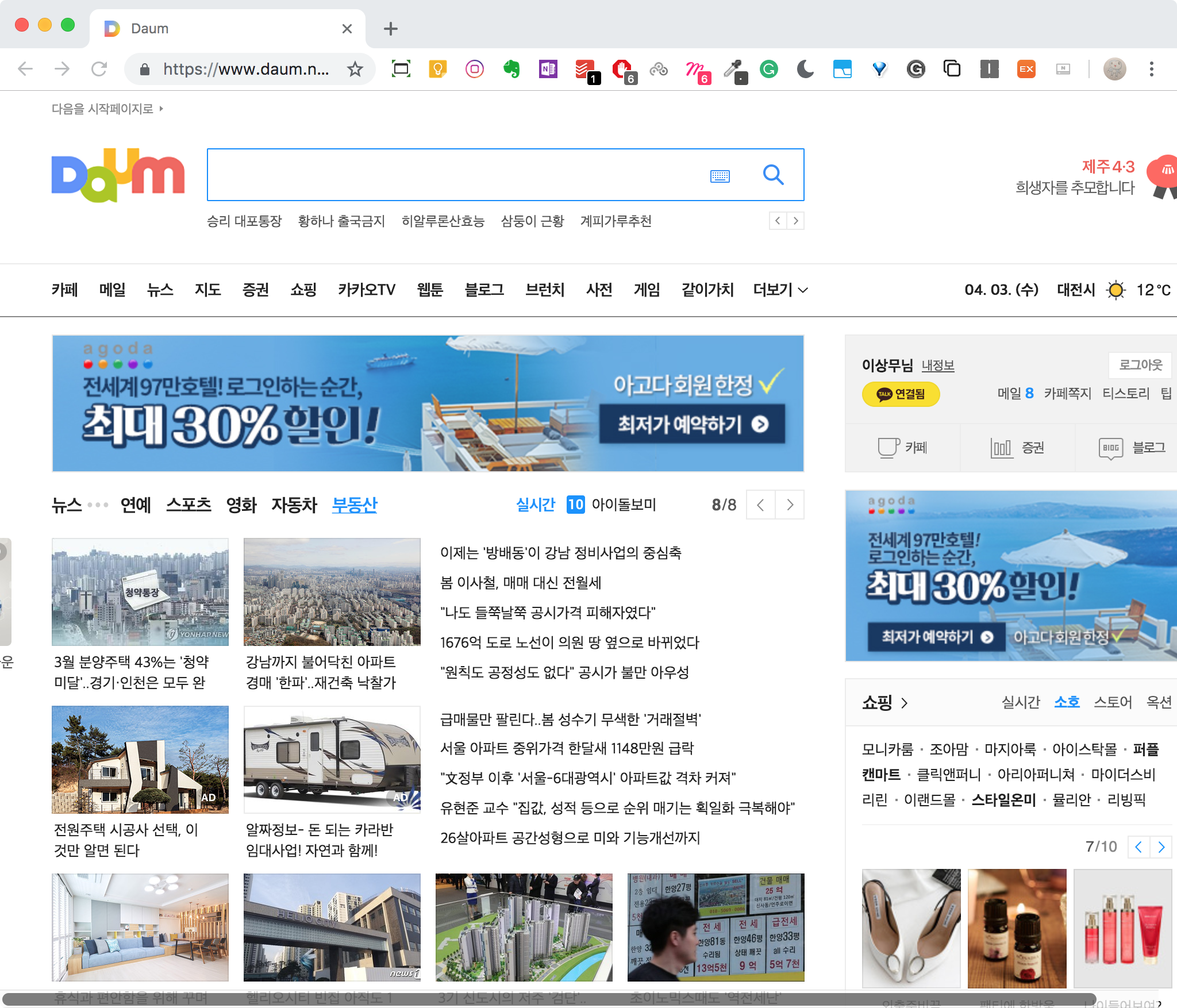The width and height of the screenshot is (1177, 1008).
Task: Click the Evernote elephant extension icon
Action: click(x=511, y=70)
